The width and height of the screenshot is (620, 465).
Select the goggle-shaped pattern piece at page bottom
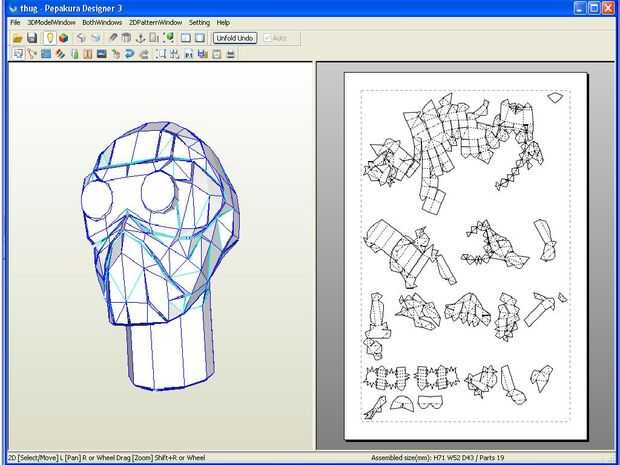430,403
